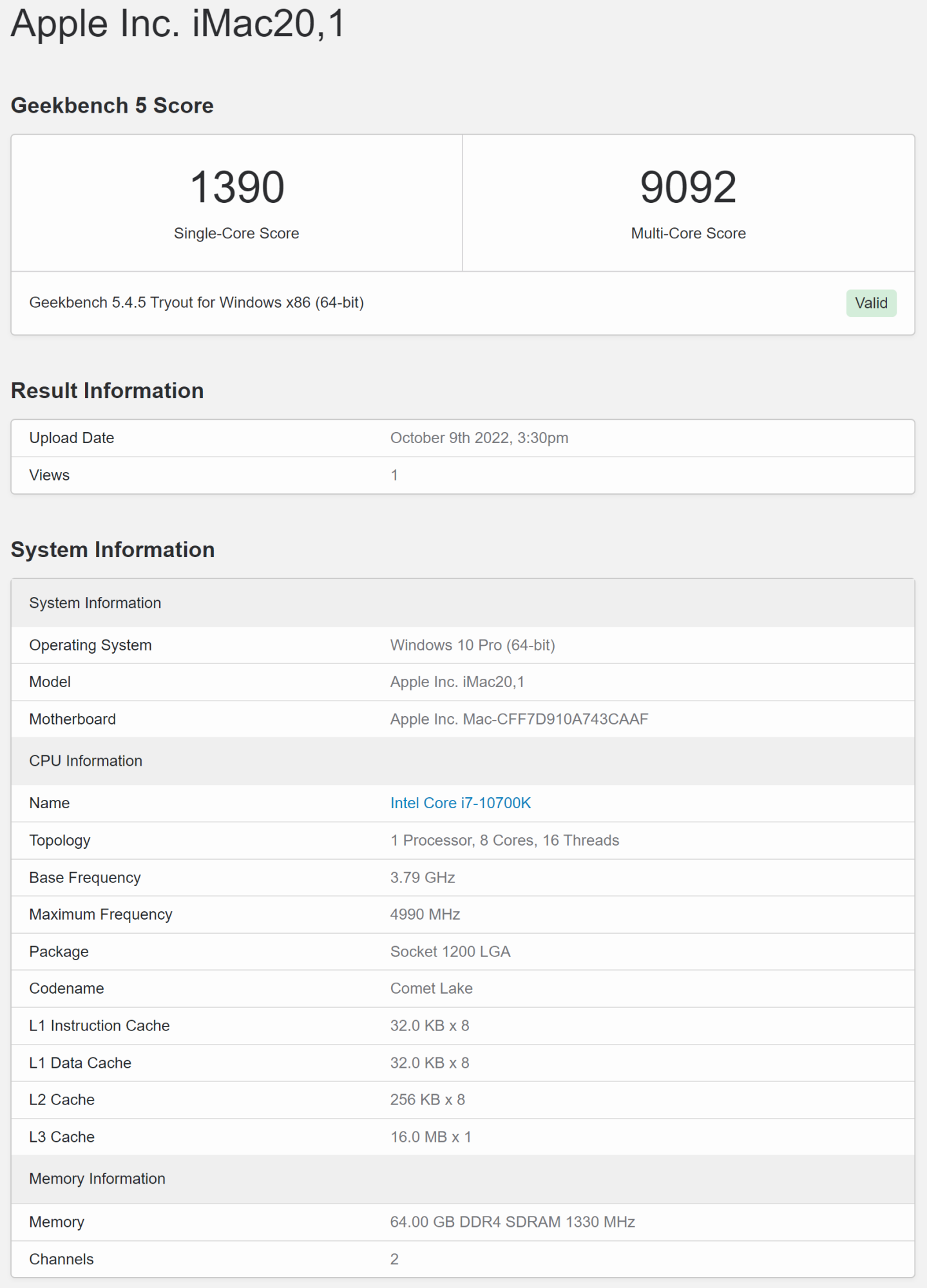
Task: Click the CPU Name row label
Action: 49,803
